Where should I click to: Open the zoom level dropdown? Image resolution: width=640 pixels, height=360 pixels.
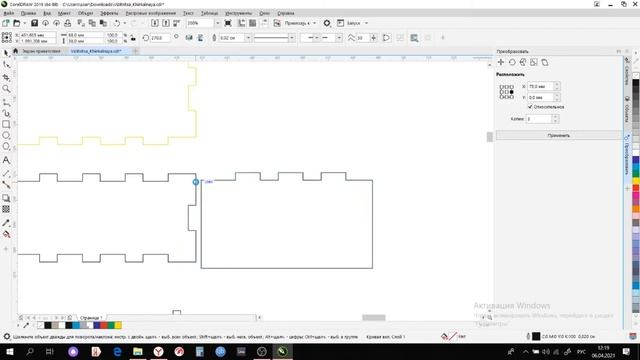coord(217,23)
